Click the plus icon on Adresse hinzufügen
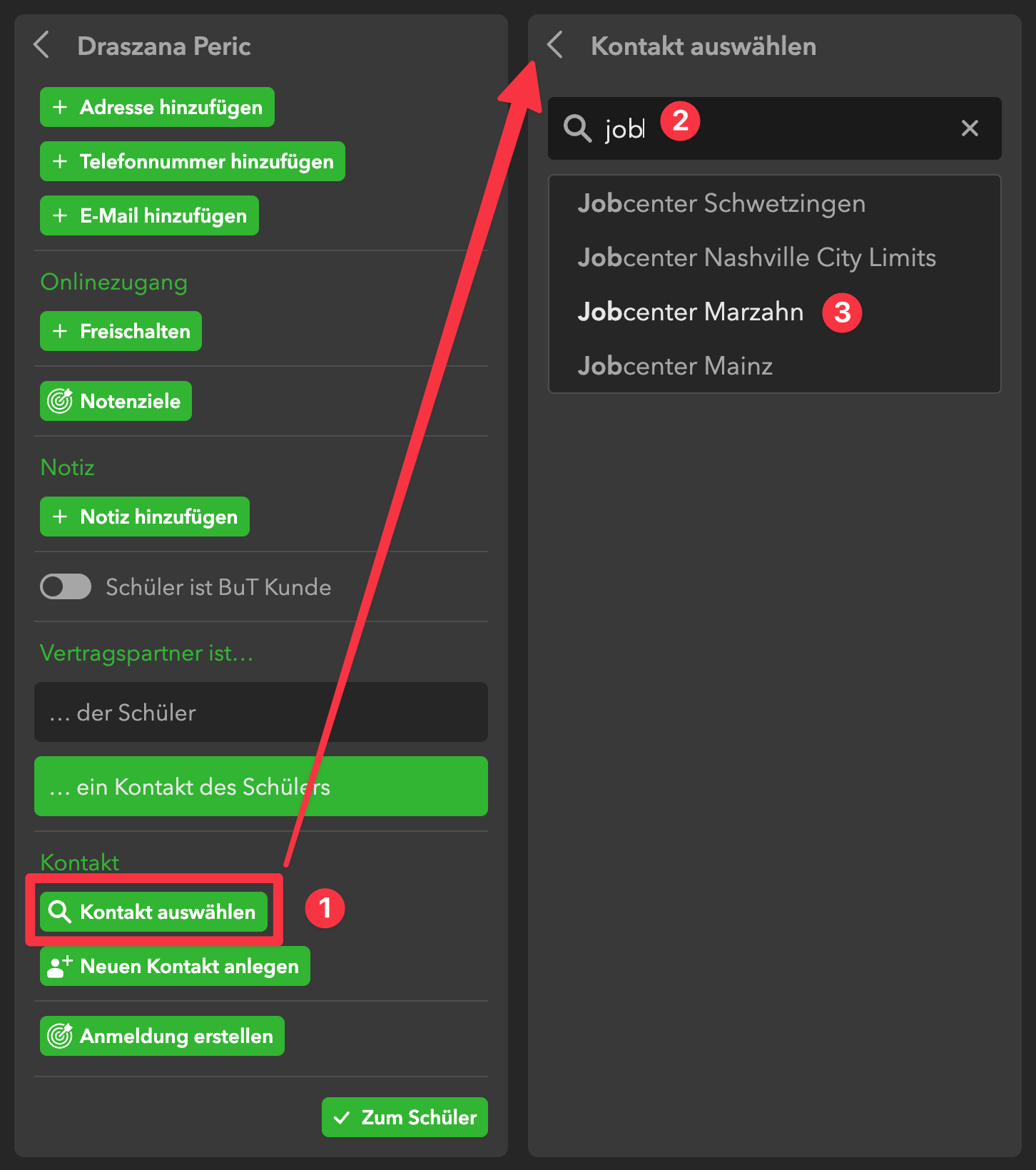The height and width of the screenshot is (1170, 1036). click(60, 107)
